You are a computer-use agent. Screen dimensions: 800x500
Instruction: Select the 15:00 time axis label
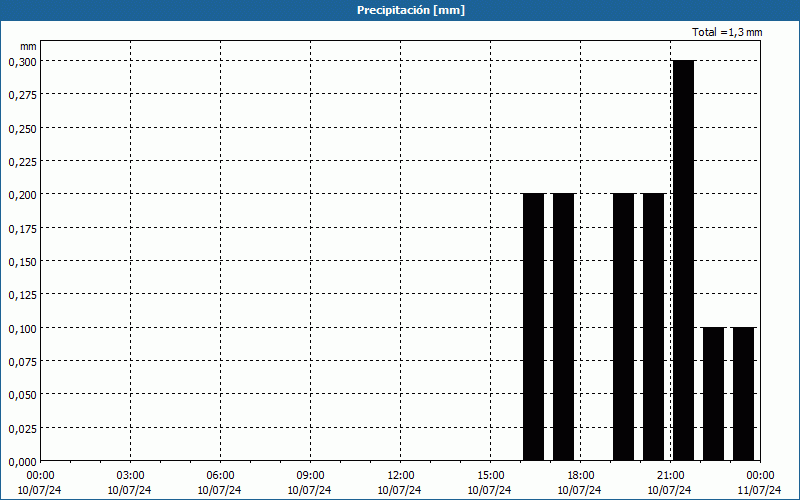490,476
